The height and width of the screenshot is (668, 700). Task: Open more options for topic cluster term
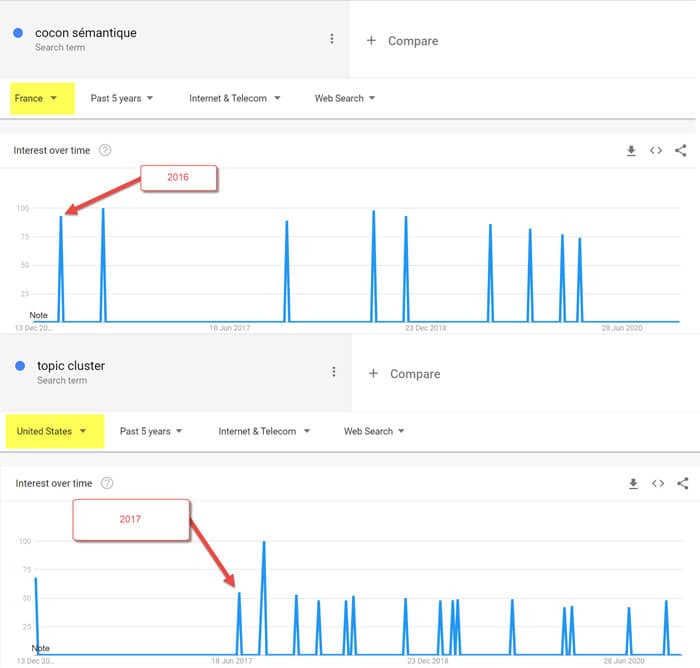(x=334, y=372)
